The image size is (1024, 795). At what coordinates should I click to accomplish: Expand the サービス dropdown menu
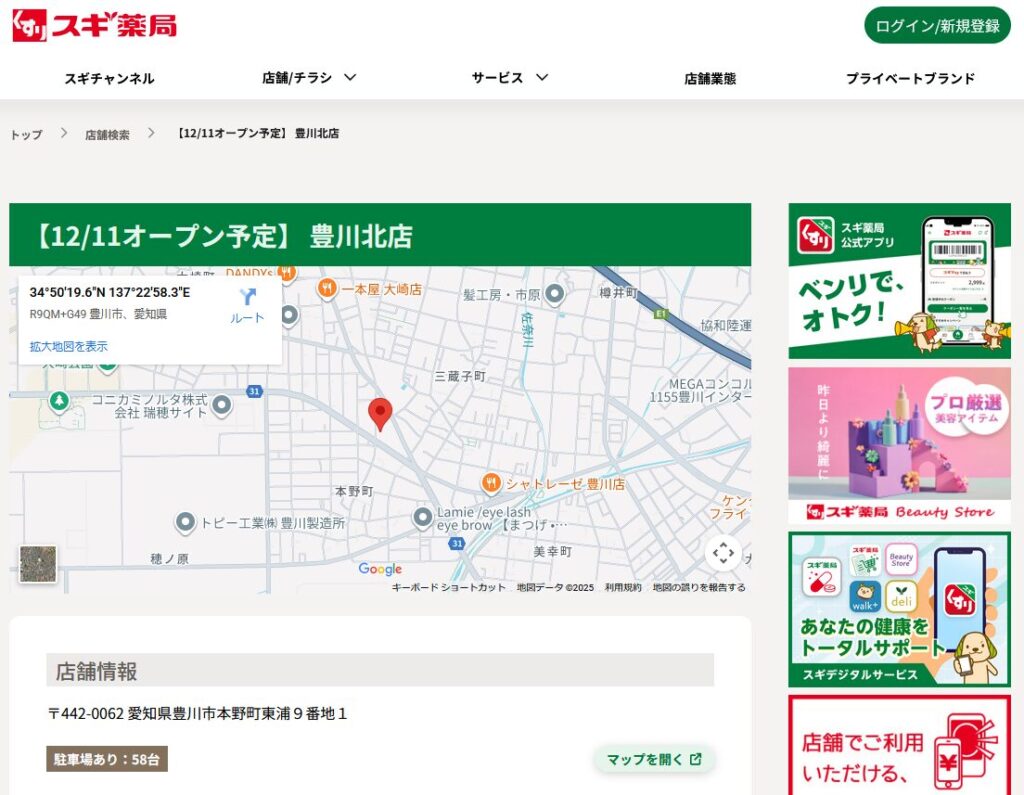[x=510, y=78]
